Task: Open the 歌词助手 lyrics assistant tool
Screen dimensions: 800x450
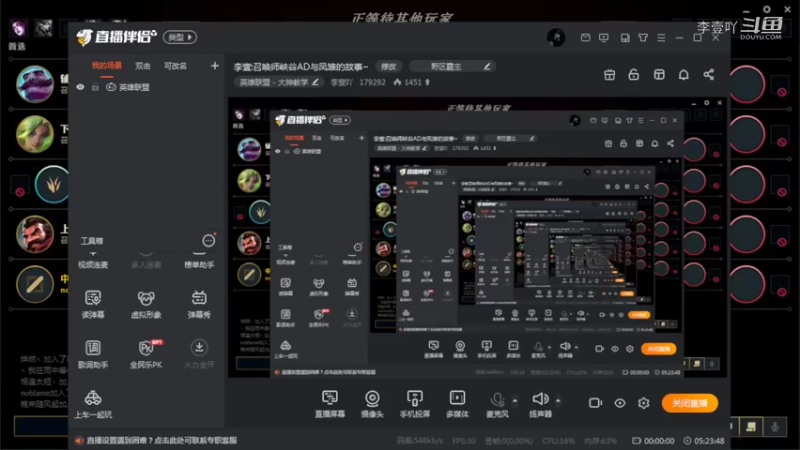Action: click(93, 354)
